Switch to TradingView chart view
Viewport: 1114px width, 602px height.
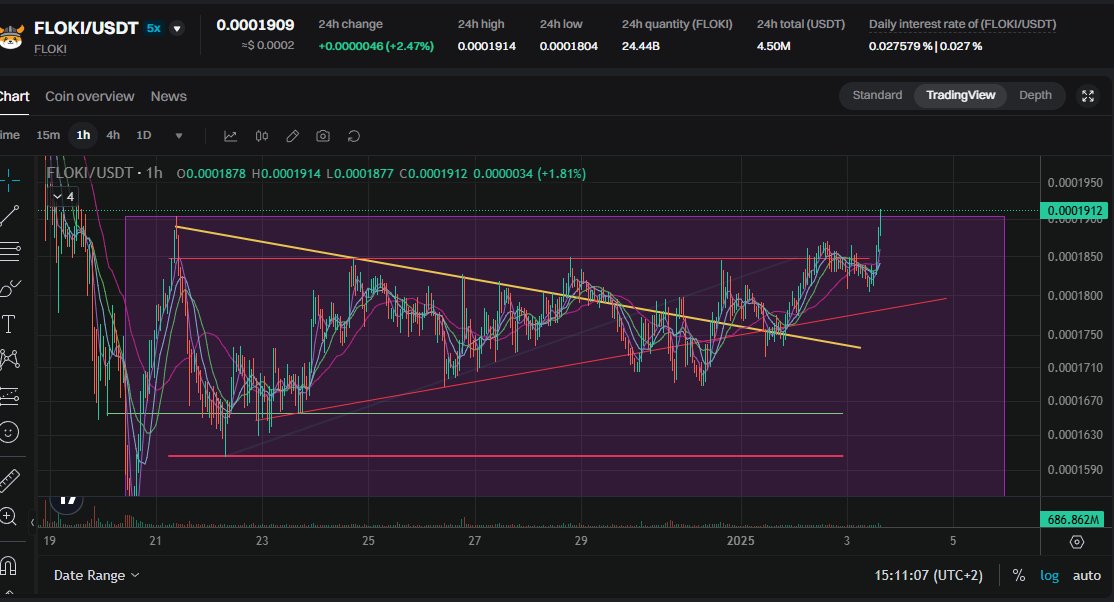(x=961, y=95)
